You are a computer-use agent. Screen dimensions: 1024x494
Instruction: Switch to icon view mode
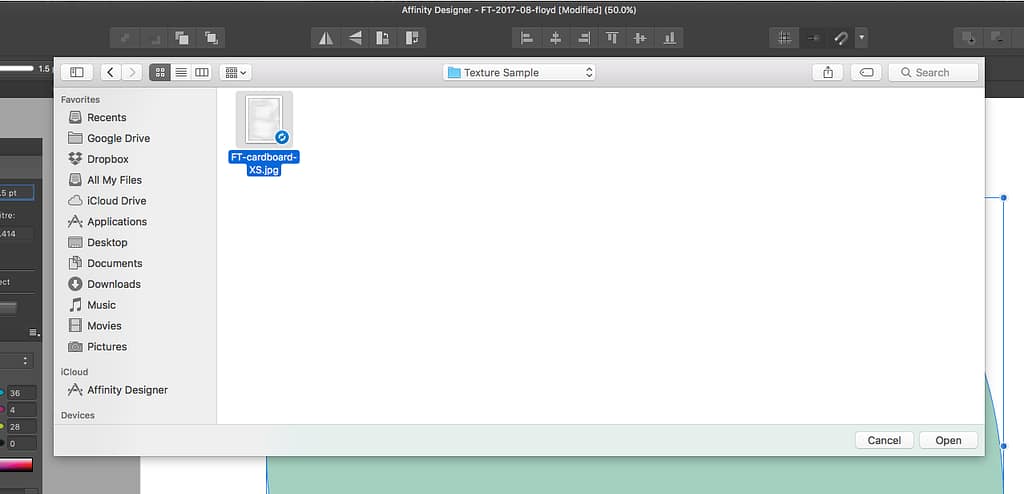coord(160,73)
